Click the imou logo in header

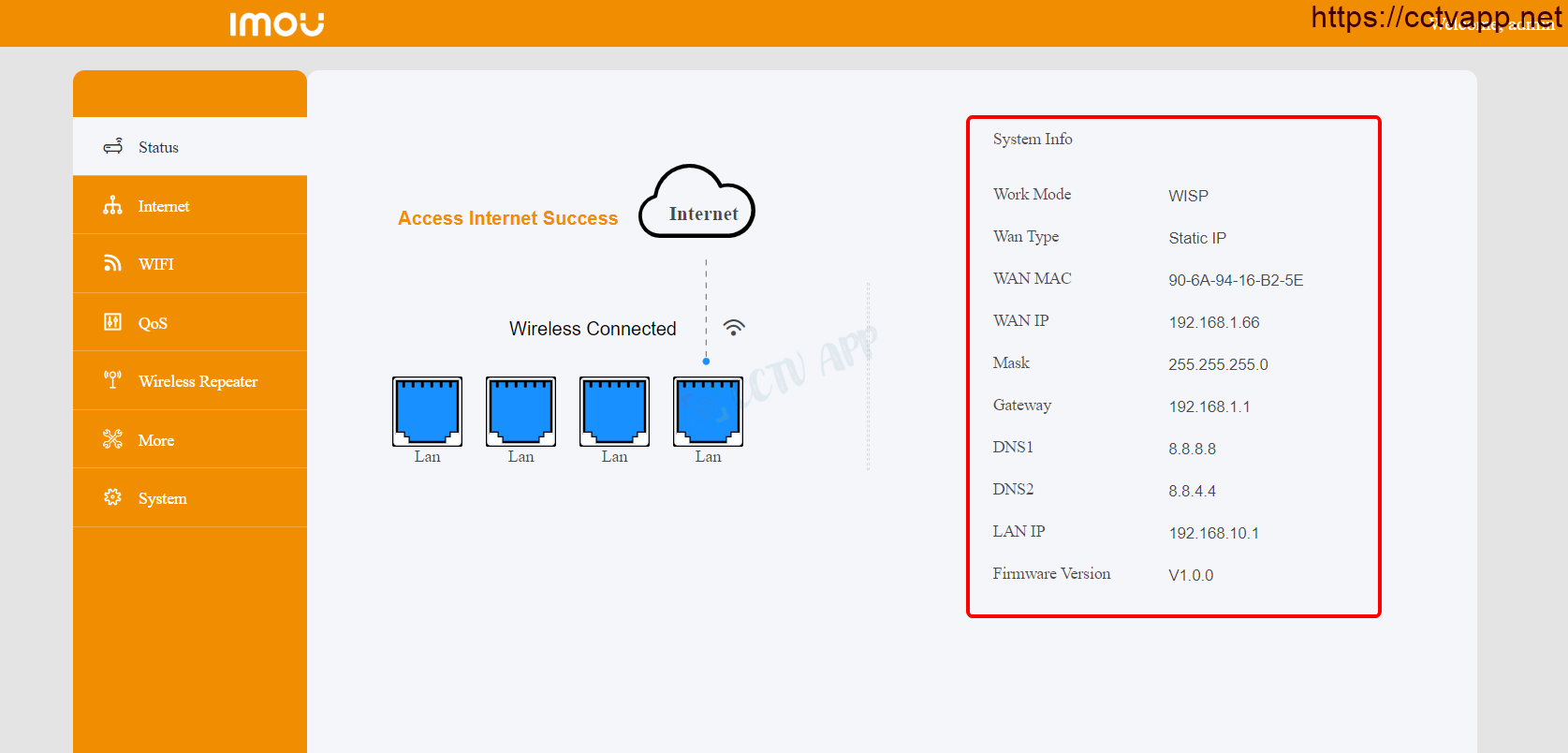(277, 23)
